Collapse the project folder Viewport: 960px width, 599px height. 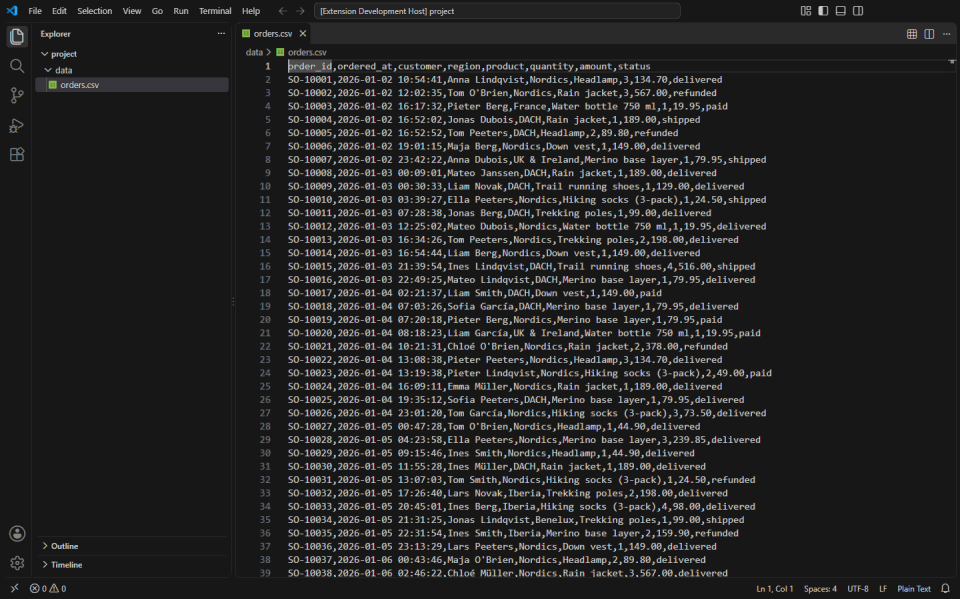(45, 54)
